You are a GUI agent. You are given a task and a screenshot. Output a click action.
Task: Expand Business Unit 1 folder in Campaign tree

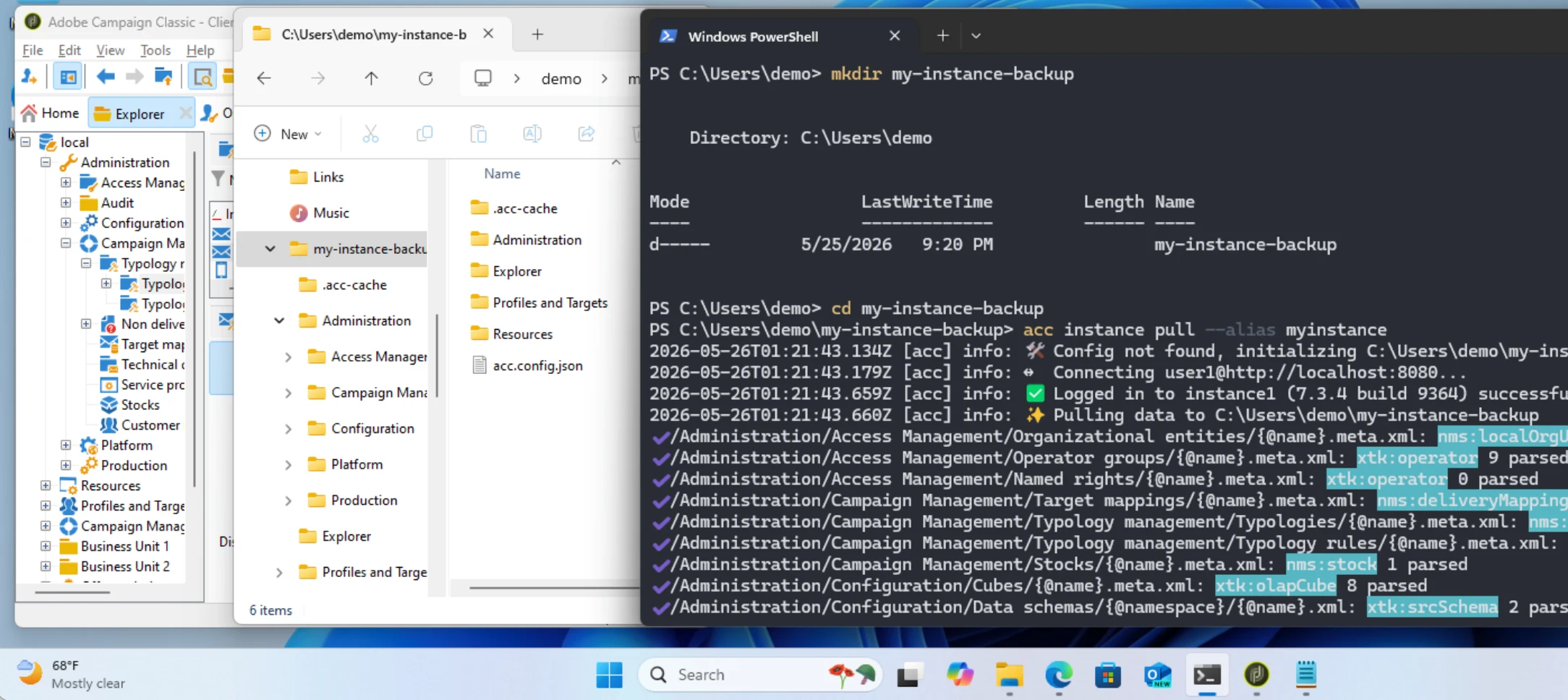point(46,546)
